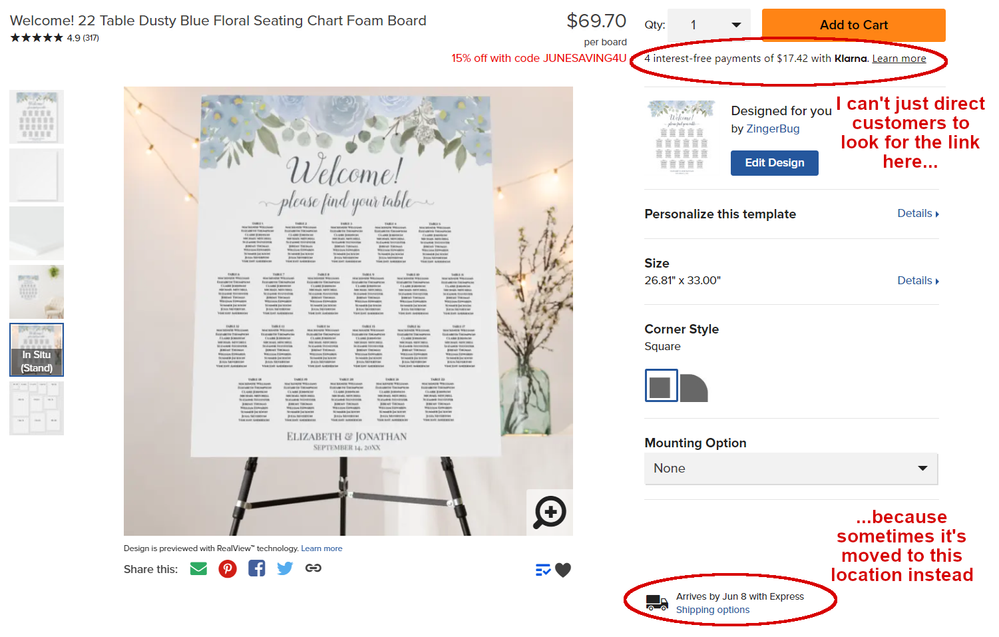
Task: Select the In Situ (Stand) thumbnail
Action: [37, 350]
